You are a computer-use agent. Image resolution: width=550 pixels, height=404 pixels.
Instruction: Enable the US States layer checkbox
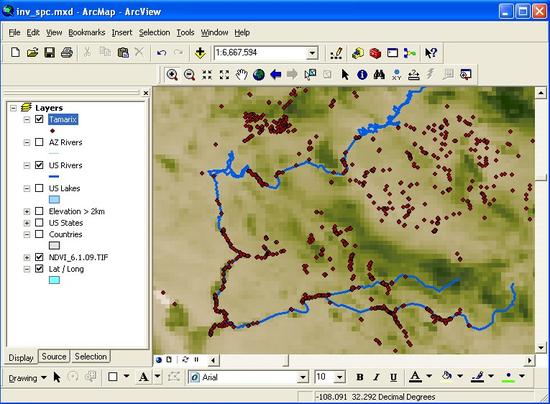(x=39, y=223)
